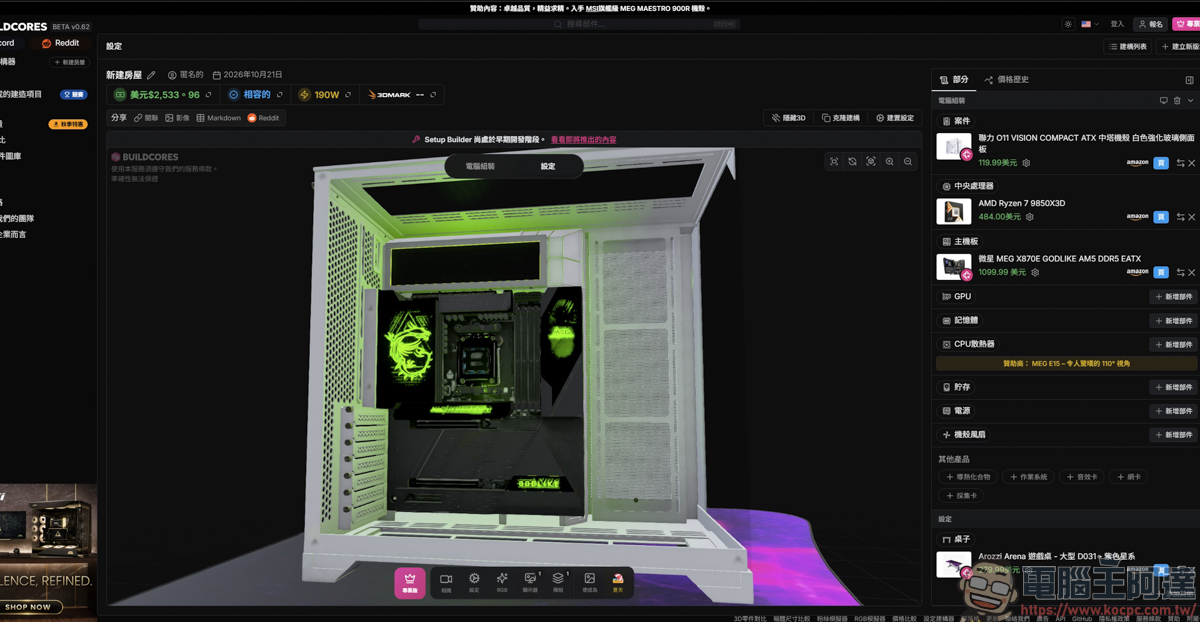The height and width of the screenshot is (622, 1200).
Task: Copy the share 圖斯 link option
Action: [x=146, y=118]
